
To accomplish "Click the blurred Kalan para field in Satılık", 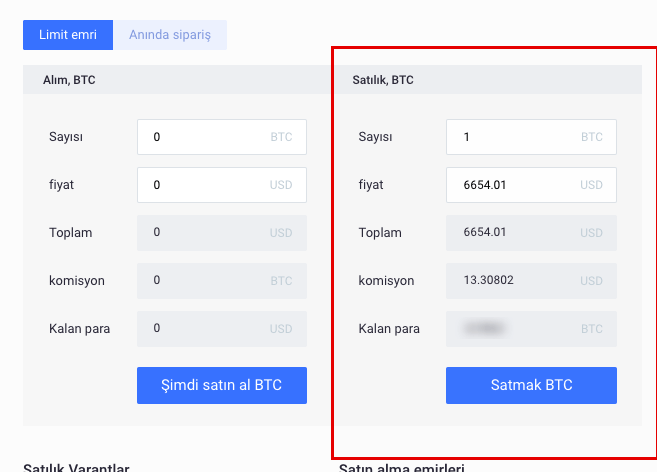I will pos(531,329).
